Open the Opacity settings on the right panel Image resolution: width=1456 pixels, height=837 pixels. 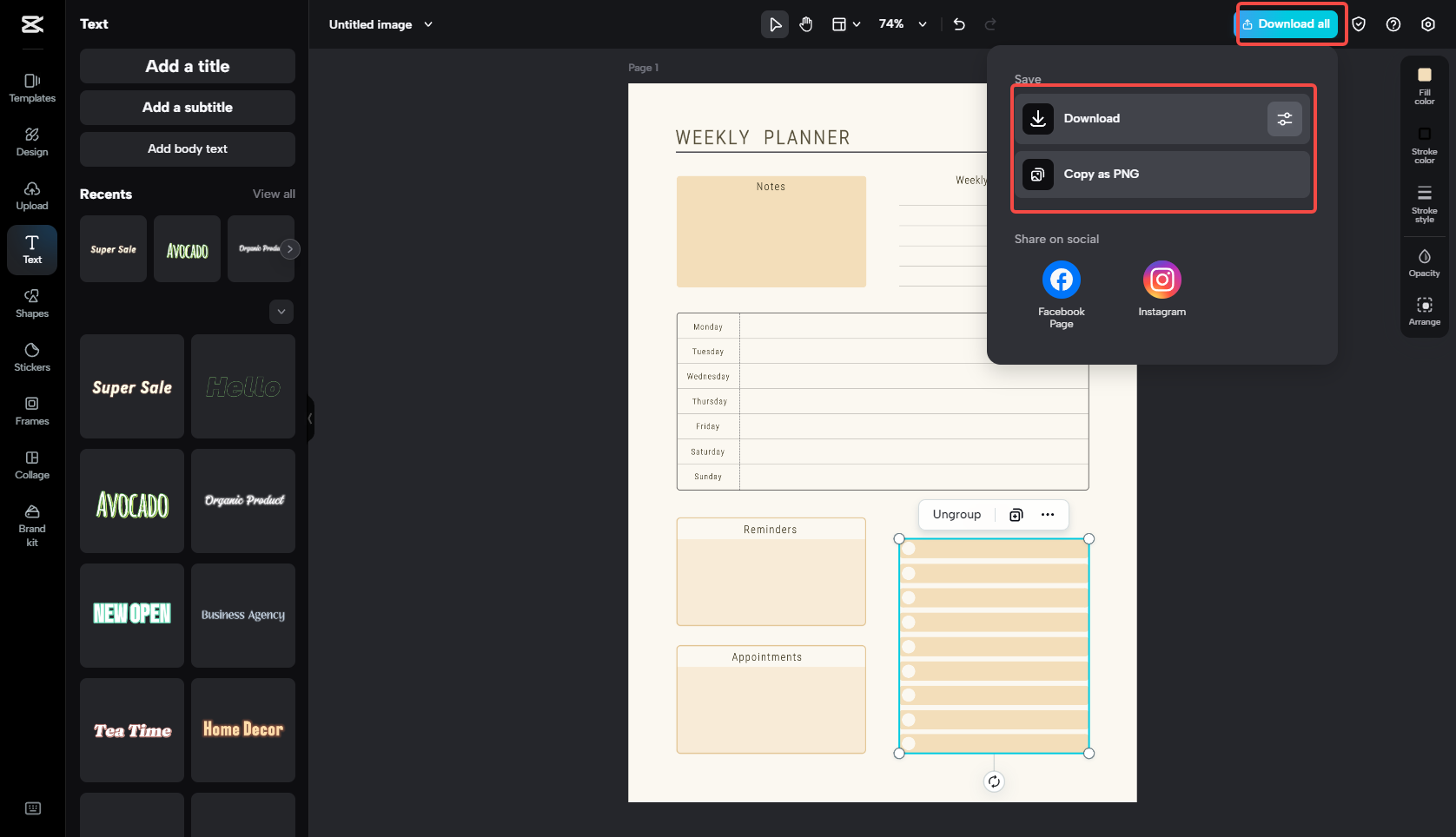[x=1425, y=261]
